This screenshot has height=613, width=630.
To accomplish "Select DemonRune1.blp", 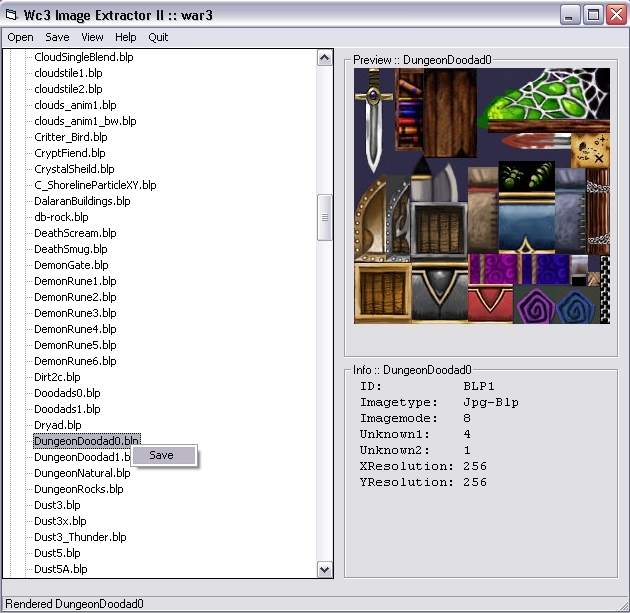I will pos(75,281).
